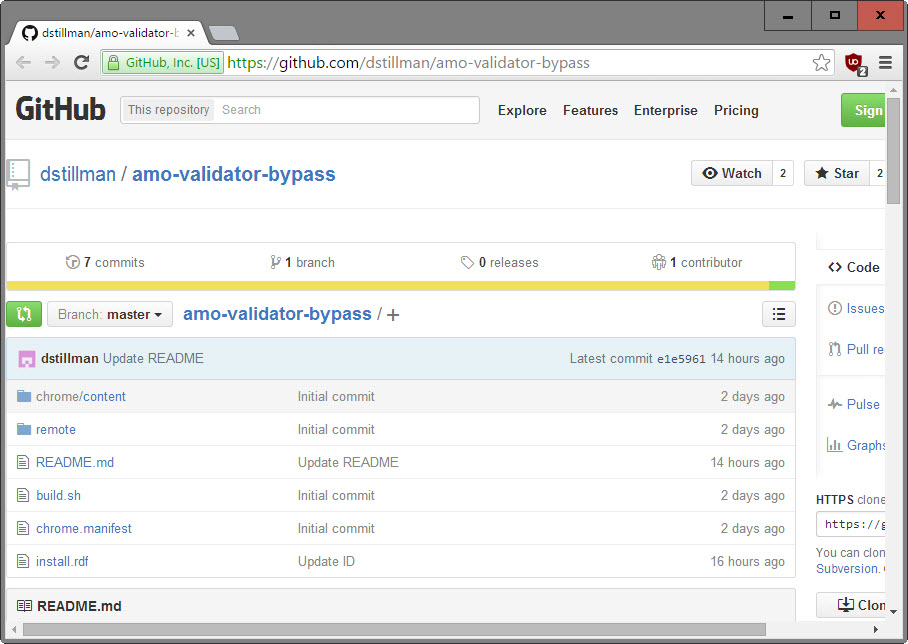Click the contributor people icon
The height and width of the screenshot is (644, 908).
tap(659, 262)
